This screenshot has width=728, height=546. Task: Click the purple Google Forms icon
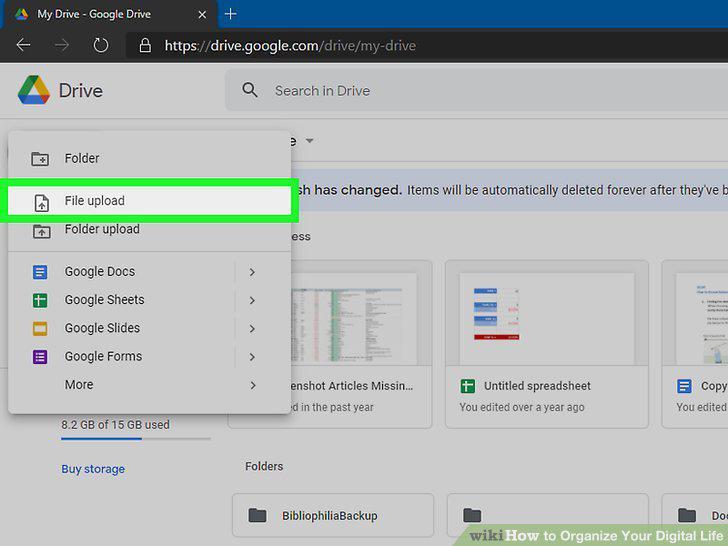point(40,357)
